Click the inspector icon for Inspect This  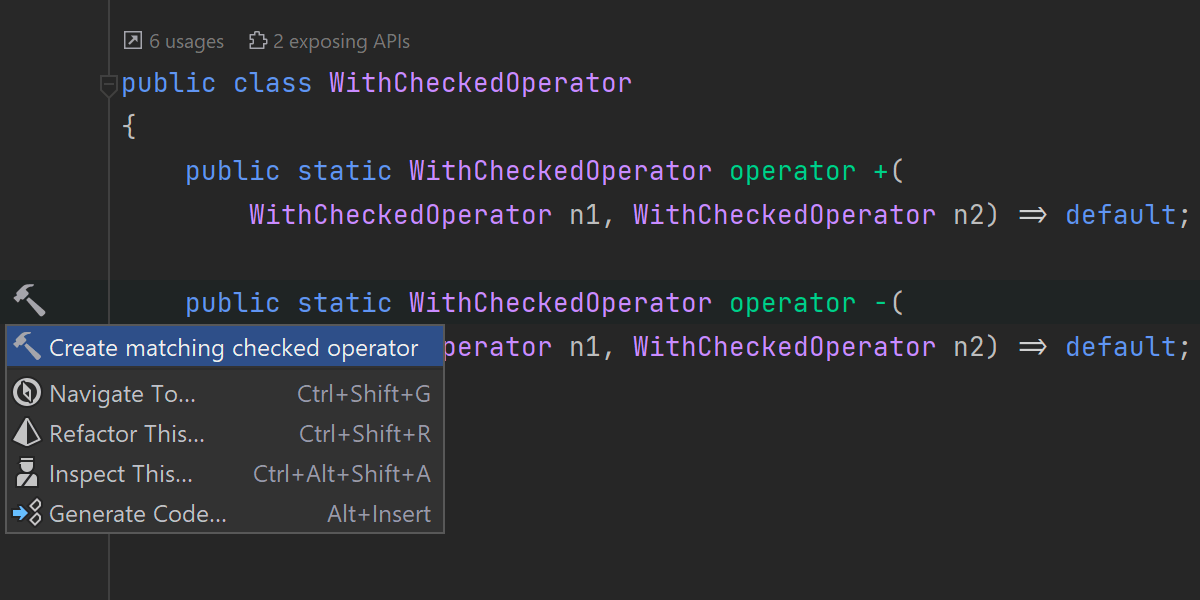click(27, 473)
